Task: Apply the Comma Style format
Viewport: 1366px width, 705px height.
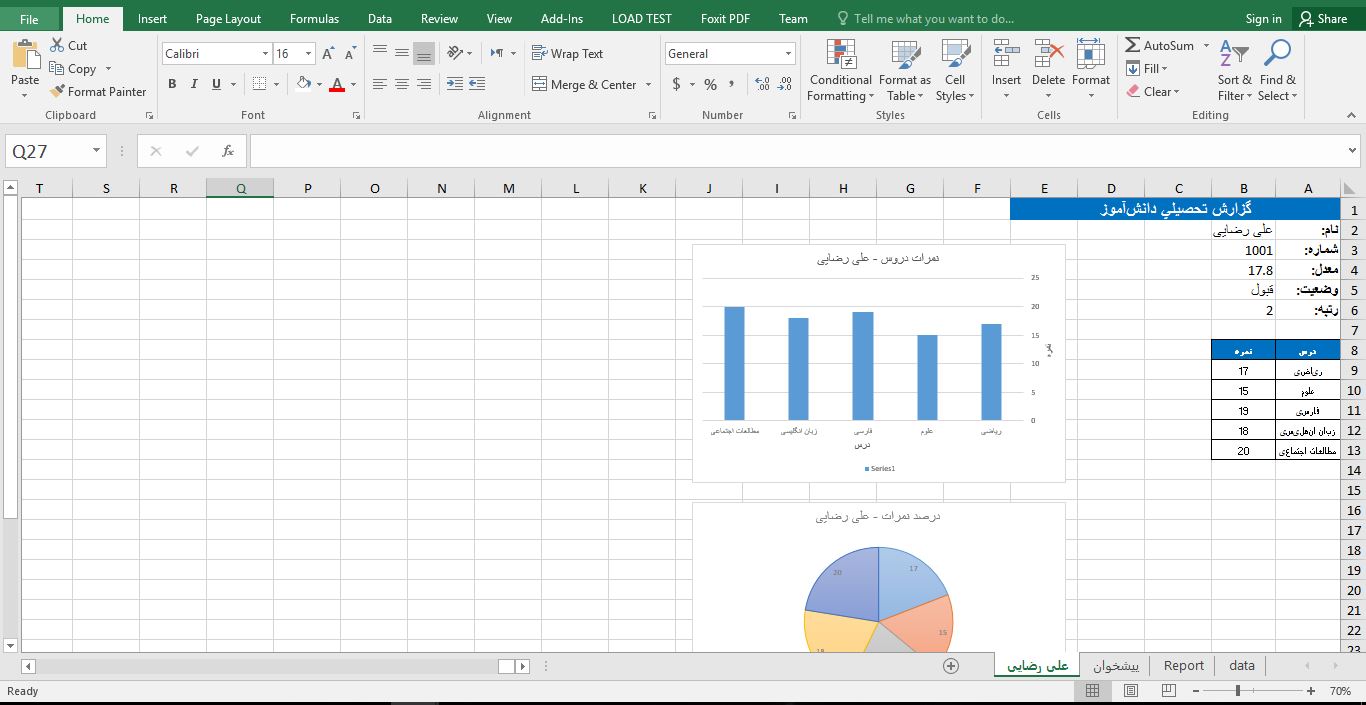Action: point(731,84)
